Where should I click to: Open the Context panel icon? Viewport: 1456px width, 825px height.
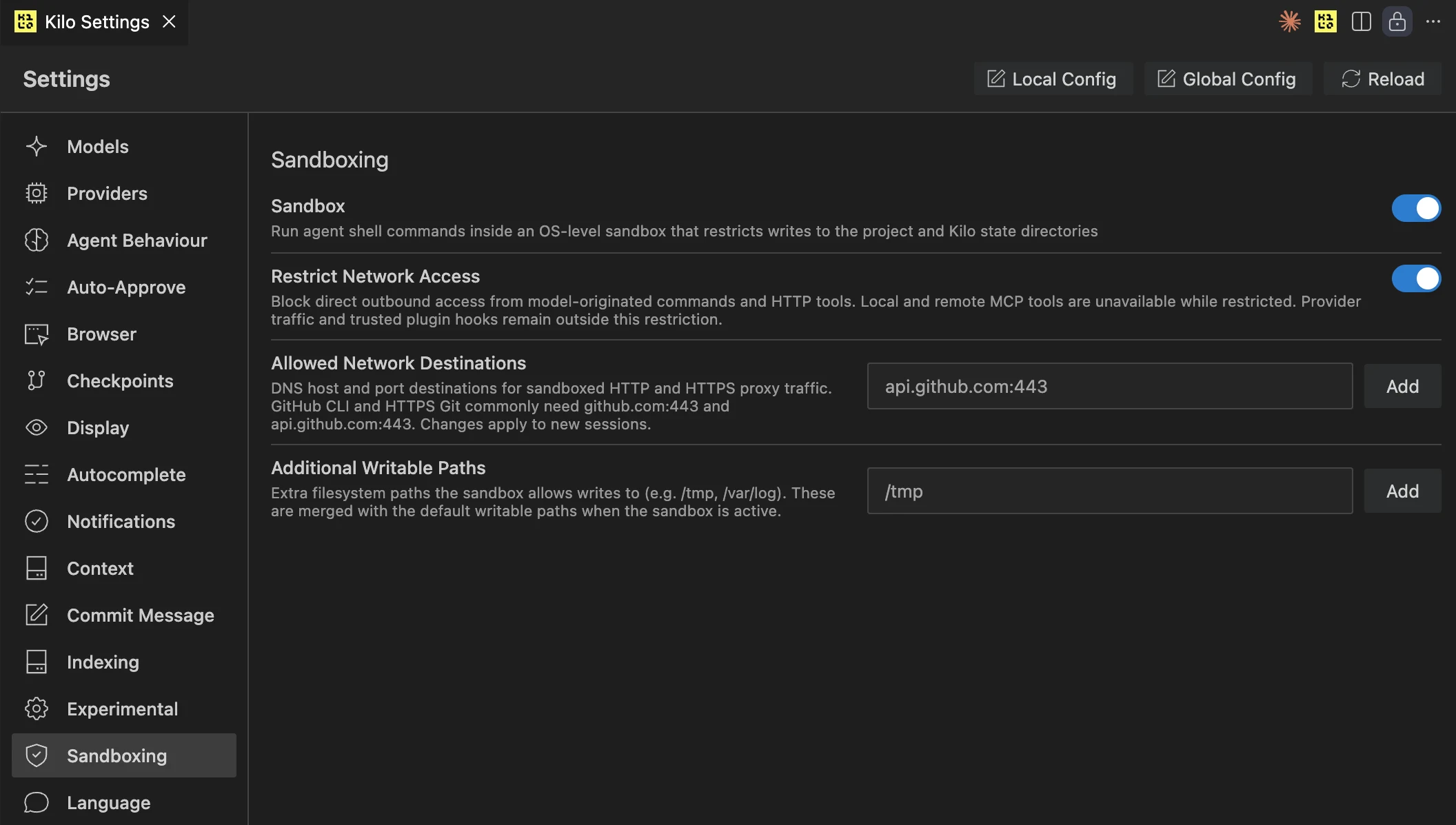[x=36, y=568]
